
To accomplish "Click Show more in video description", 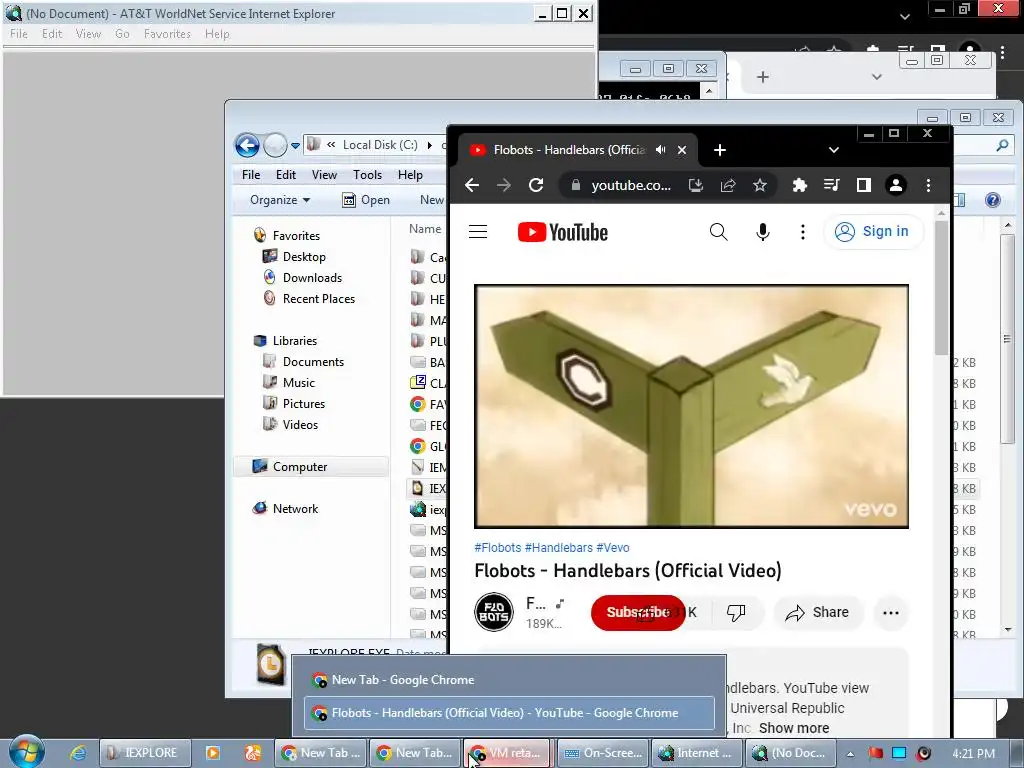I will pyautogui.click(x=793, y=728).
